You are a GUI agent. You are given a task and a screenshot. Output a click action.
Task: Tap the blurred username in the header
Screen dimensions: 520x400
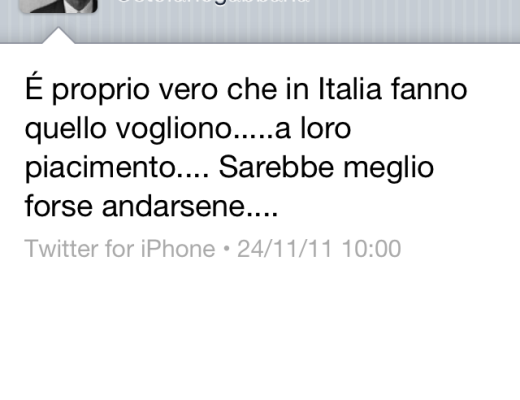[213, 2]
